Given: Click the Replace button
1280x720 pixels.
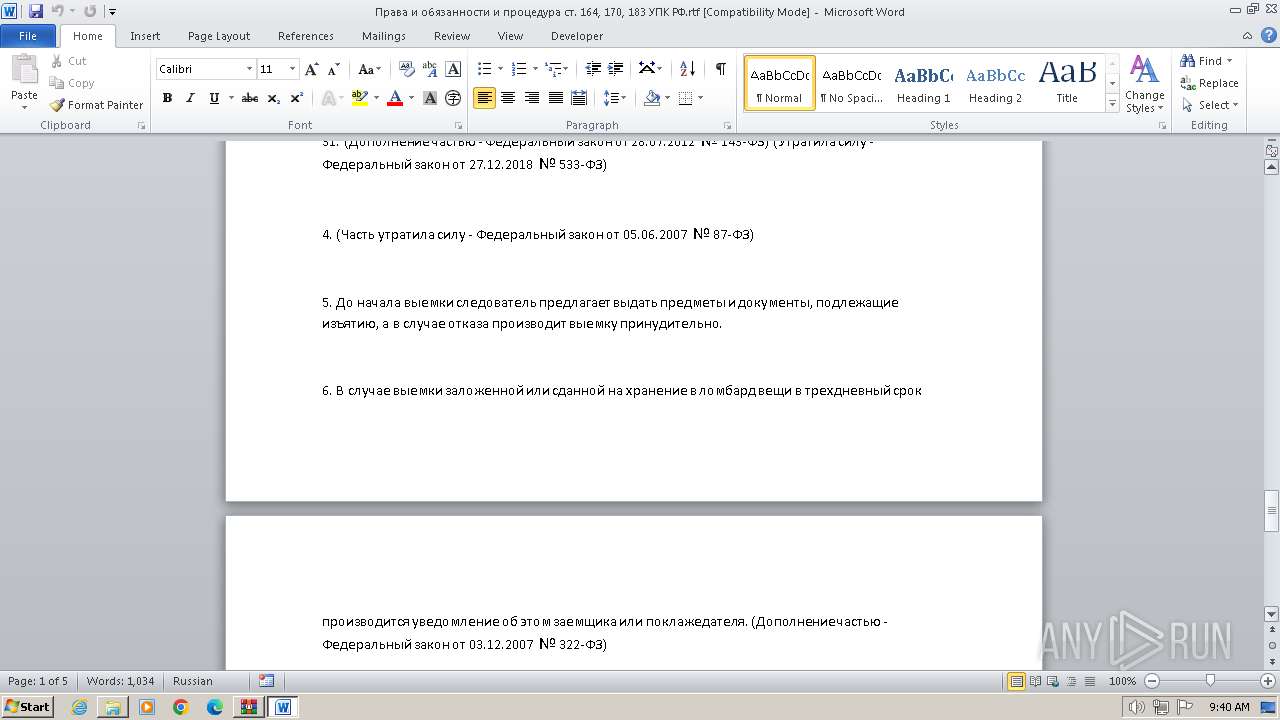Looking at the screenshot, I should (1210, 83).
